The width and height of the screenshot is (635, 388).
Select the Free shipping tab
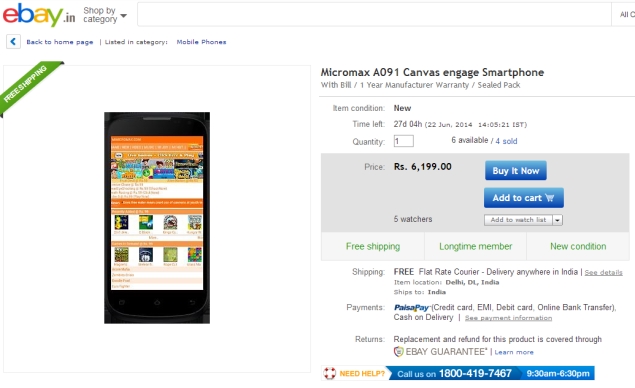point(373,246)
